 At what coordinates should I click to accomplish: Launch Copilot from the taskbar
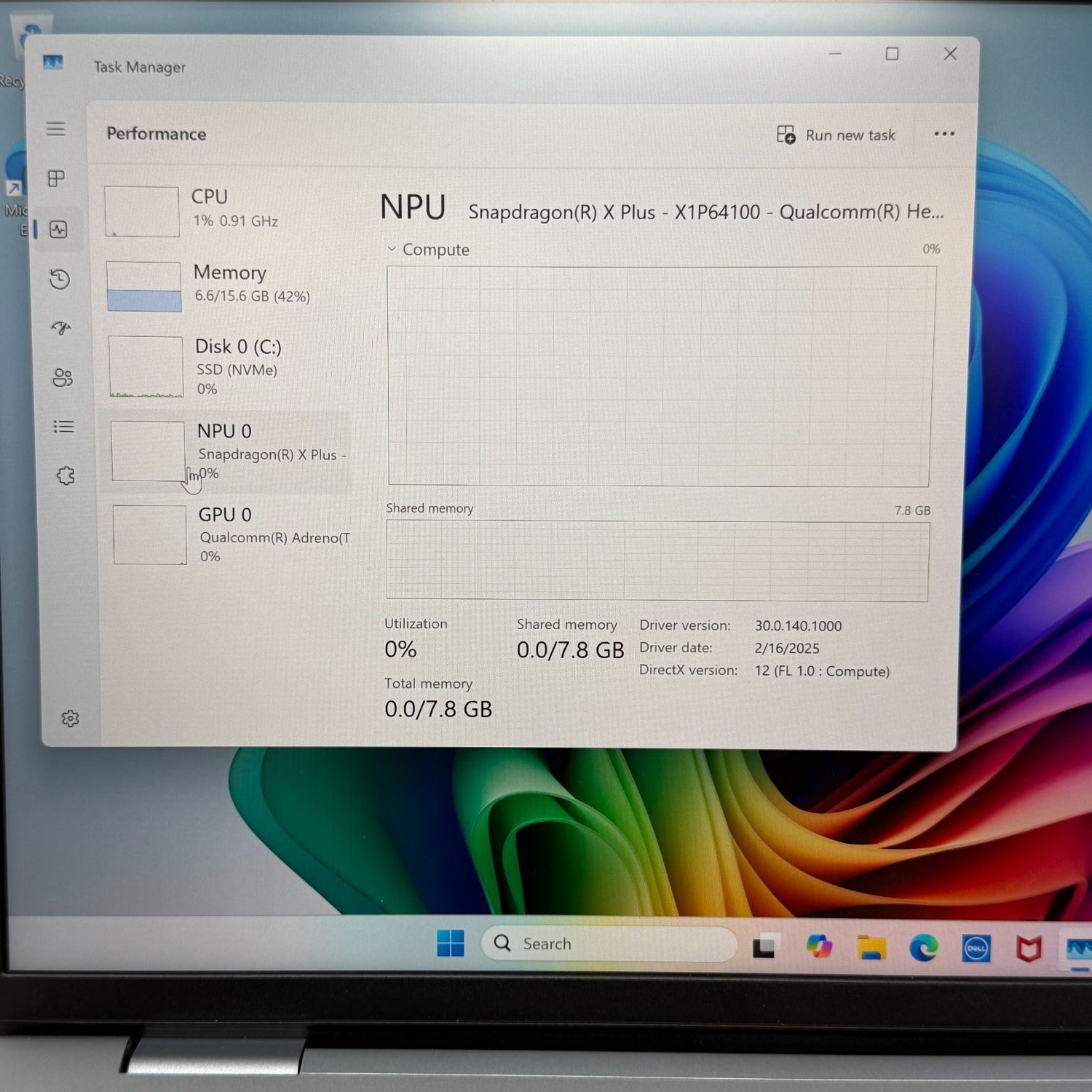pyautogui.click(x=819, y=947)
